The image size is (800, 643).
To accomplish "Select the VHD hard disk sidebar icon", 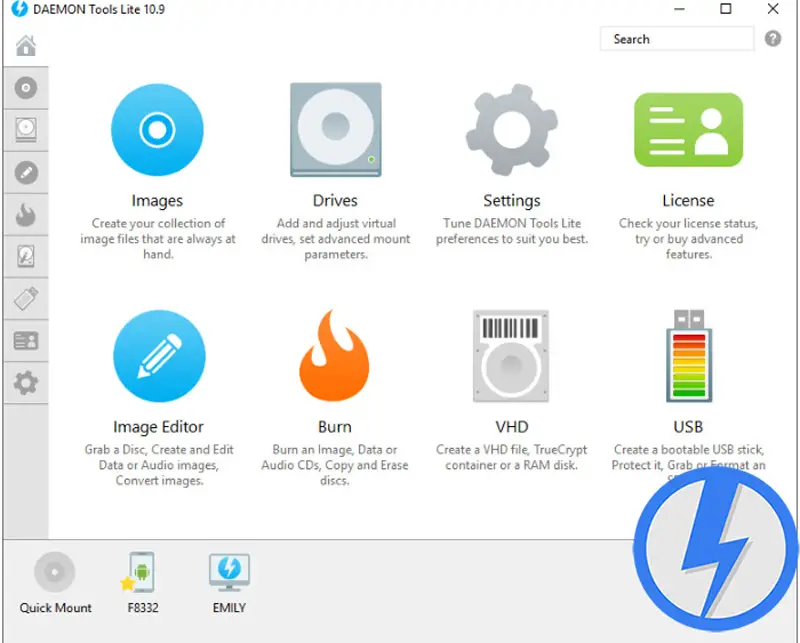I will point(26,256).
